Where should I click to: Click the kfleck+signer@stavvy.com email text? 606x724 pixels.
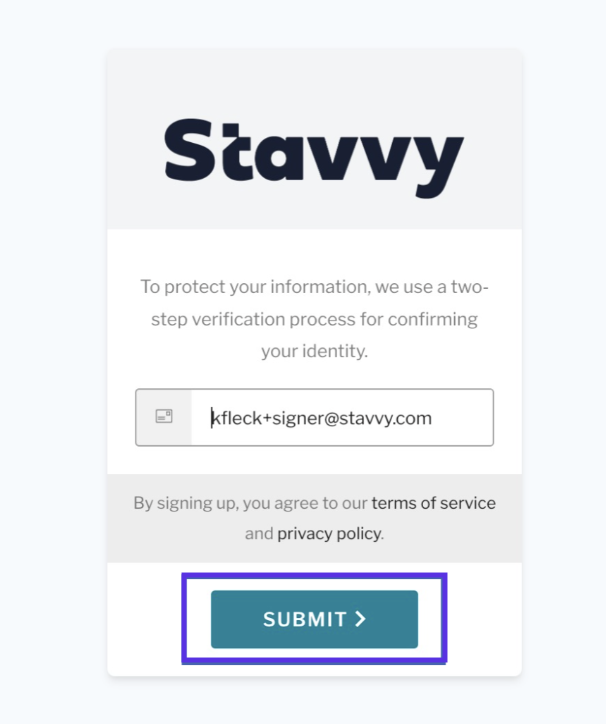tap(321, 418)
